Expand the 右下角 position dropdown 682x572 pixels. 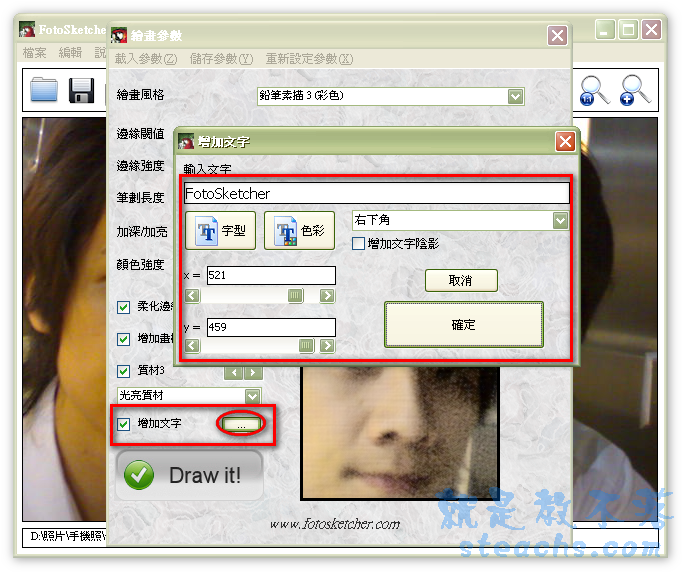[x=560, y=221]
